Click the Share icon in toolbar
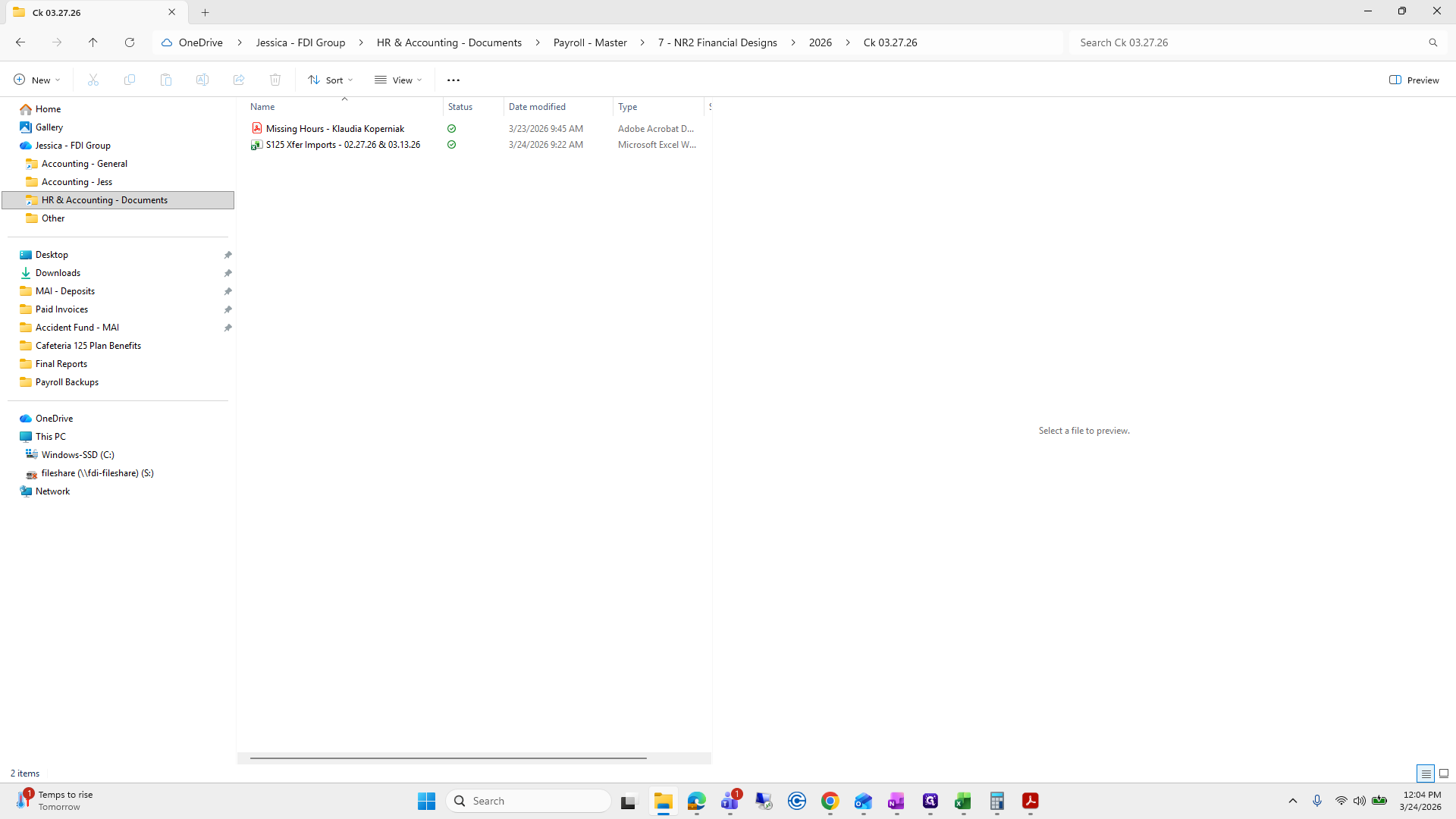 pos(239,80)
